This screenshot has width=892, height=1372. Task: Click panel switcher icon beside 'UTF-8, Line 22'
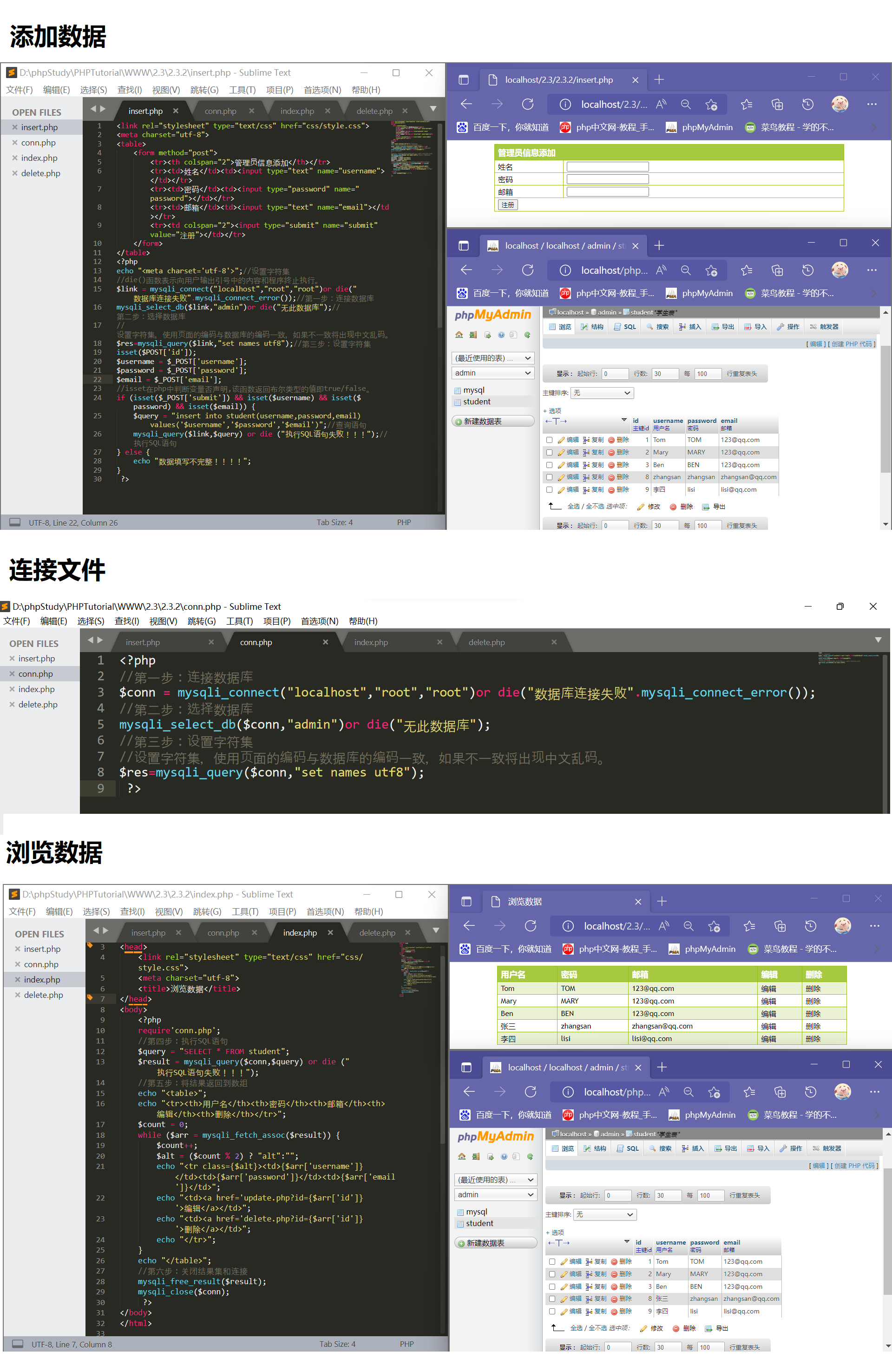tap(15, 522)
